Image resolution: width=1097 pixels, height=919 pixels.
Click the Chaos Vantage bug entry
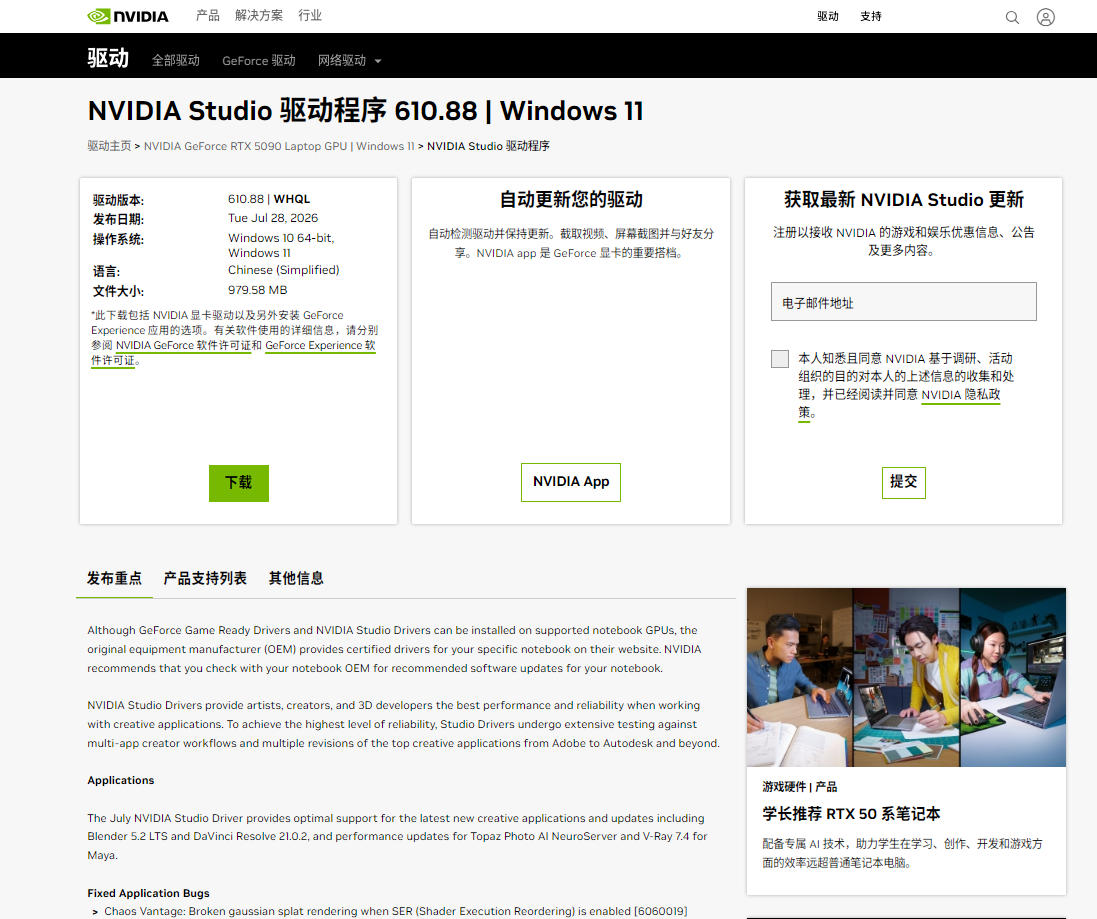tap(395, 911)
